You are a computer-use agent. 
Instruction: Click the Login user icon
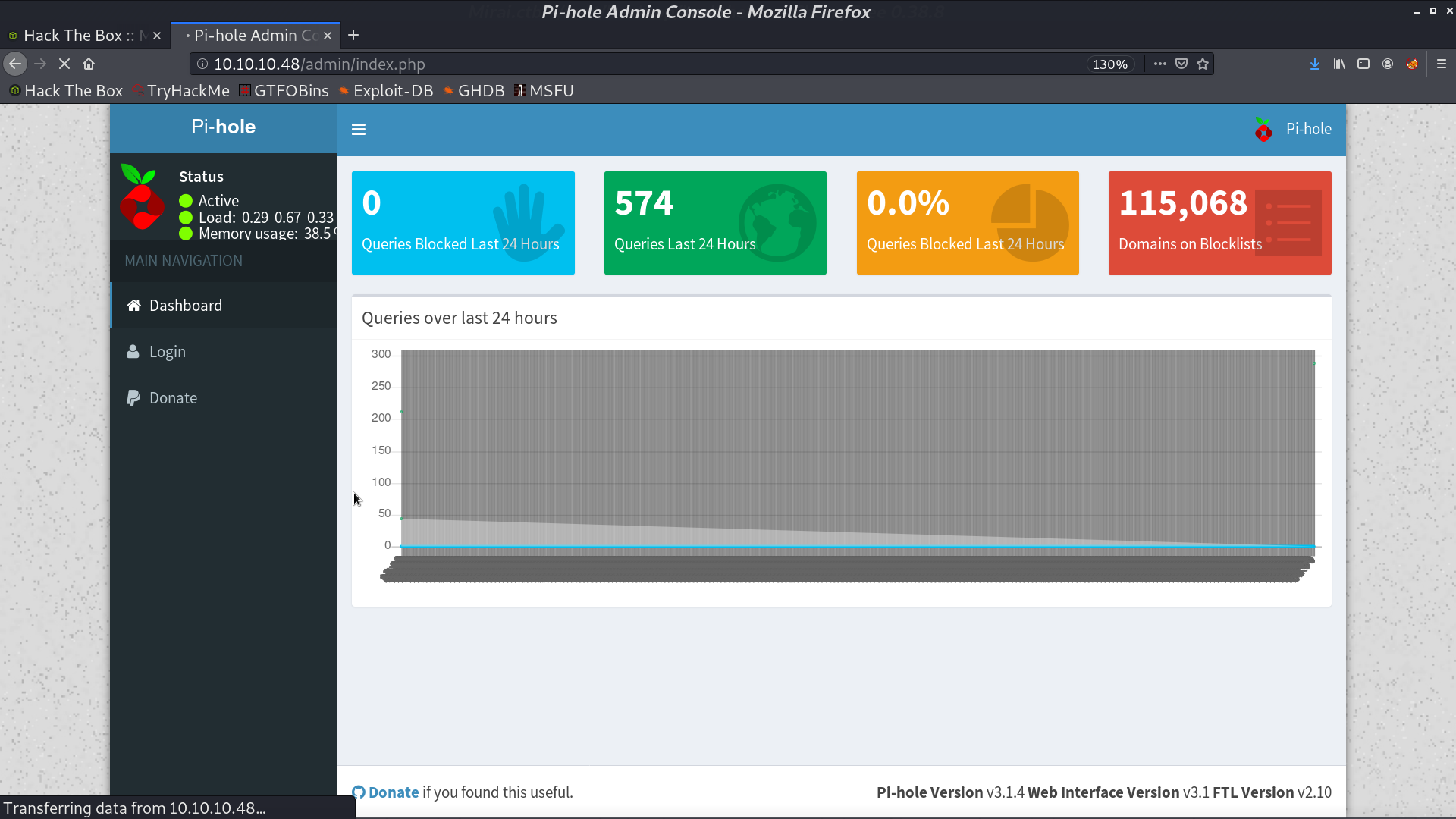pos(133,352)
